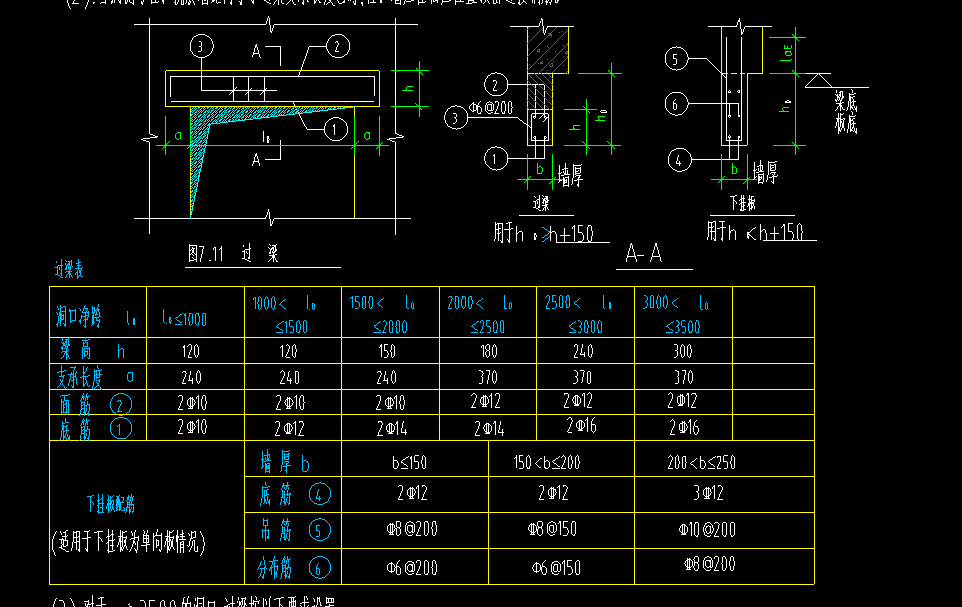Click the 底筋 ④ row label
This screenshot has height=607, width=962.
pos(294,494)
